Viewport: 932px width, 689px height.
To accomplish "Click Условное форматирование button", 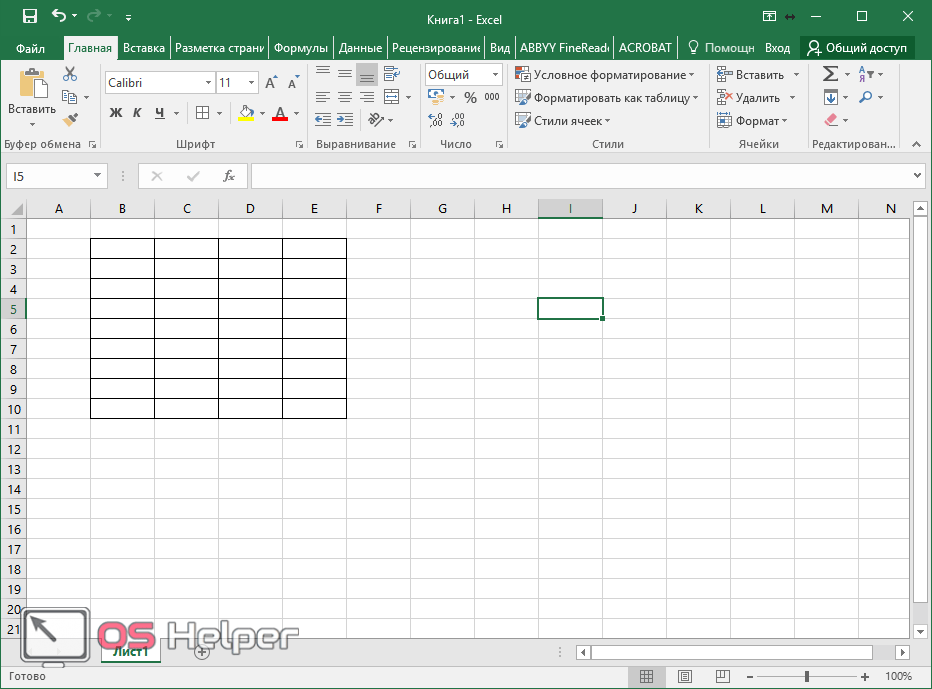I will pos(604,75).
